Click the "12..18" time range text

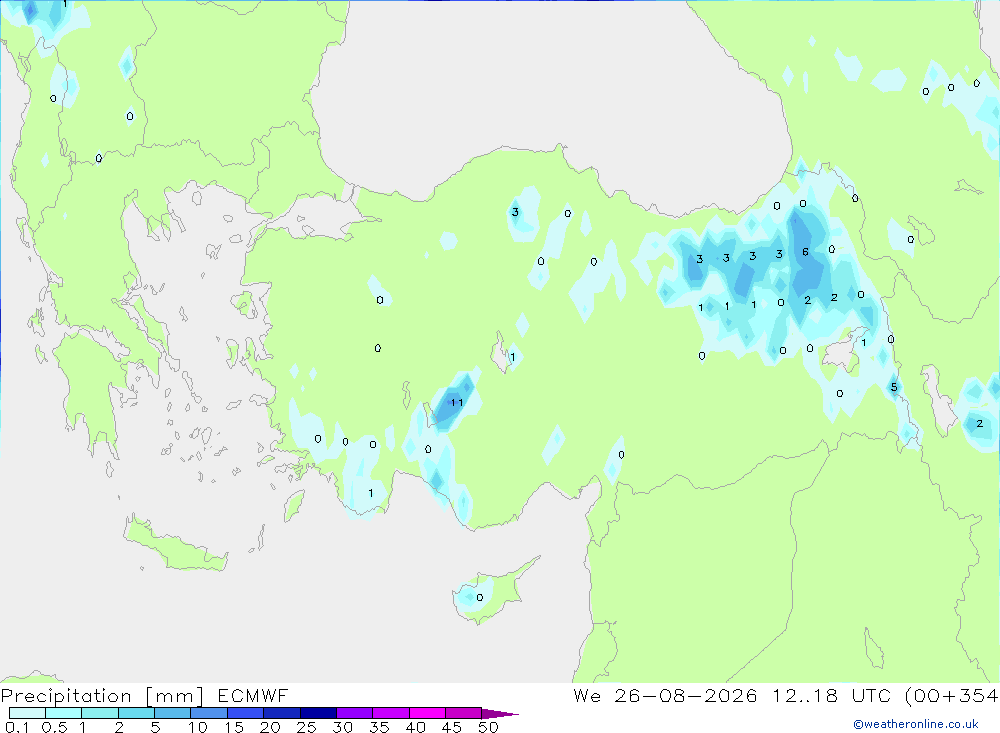pyautogui.click(x=805, y=696)
